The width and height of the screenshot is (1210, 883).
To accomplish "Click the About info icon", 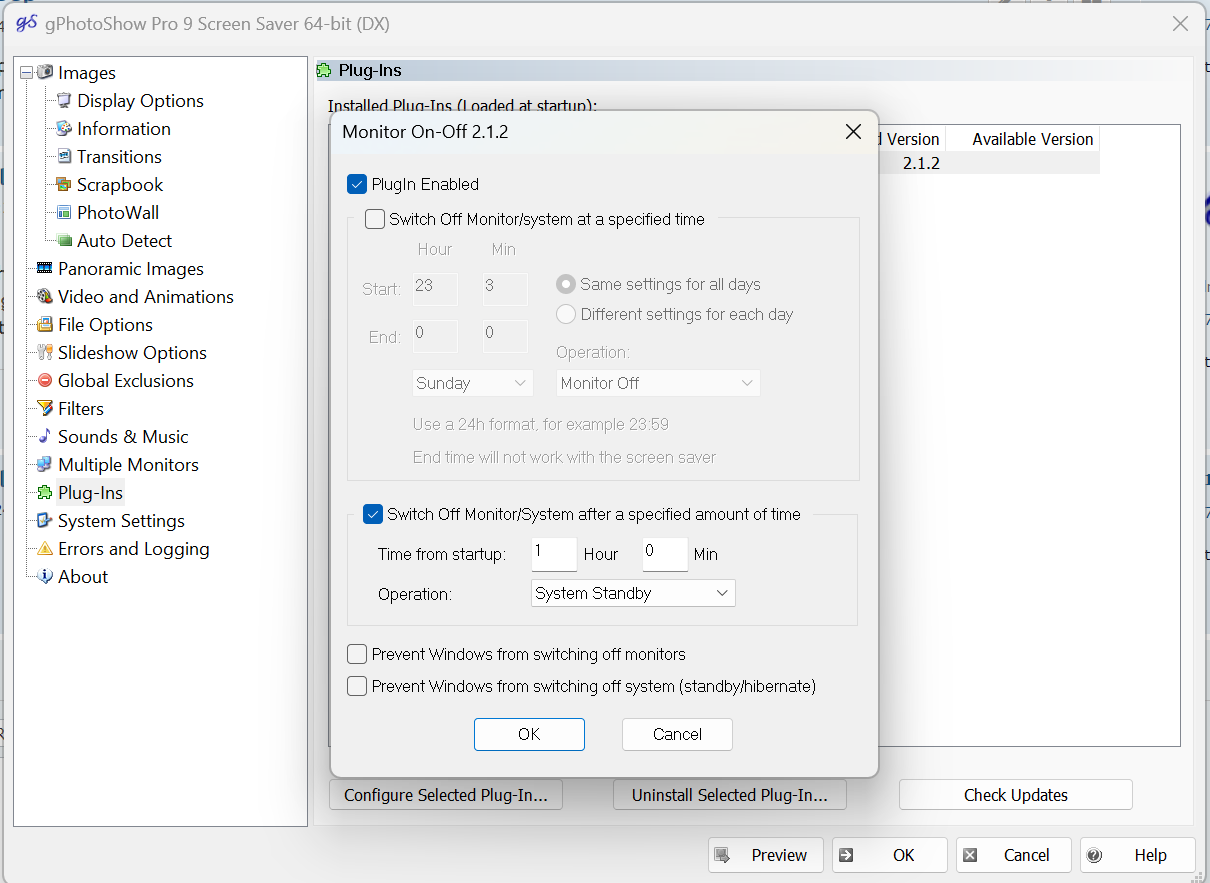I will point(44,576).
